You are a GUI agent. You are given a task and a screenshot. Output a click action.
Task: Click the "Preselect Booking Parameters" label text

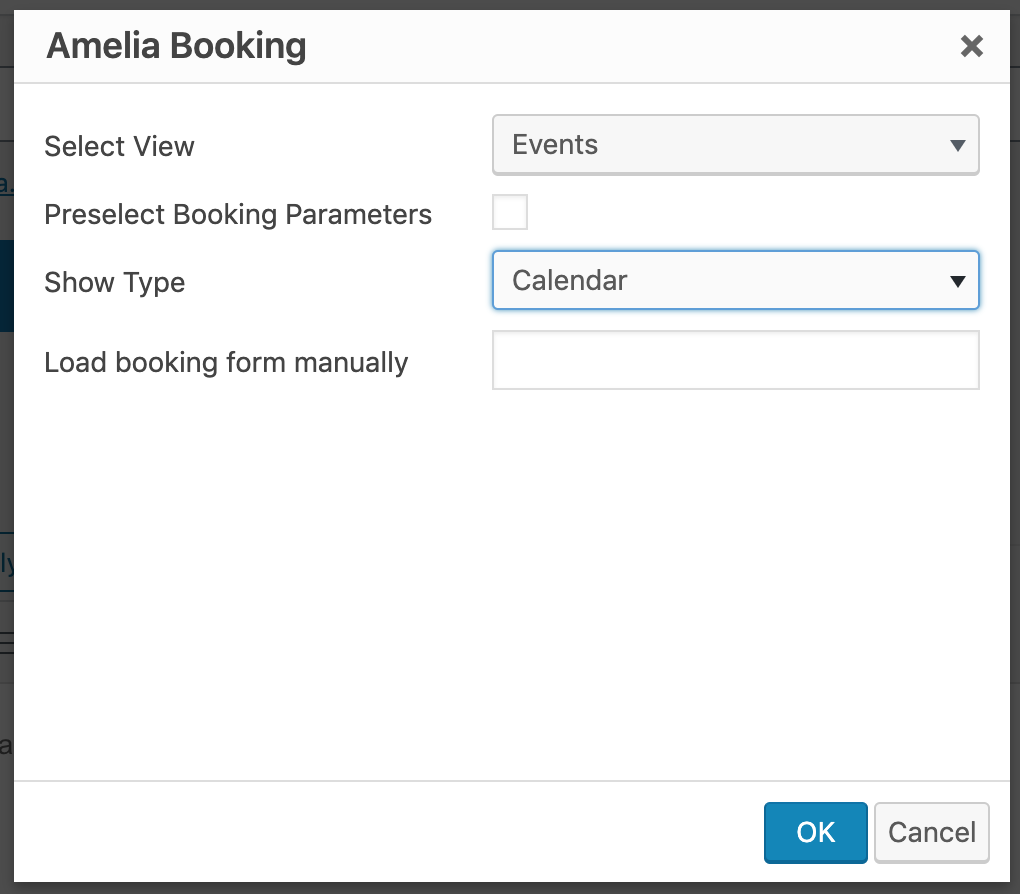point(238,215)
